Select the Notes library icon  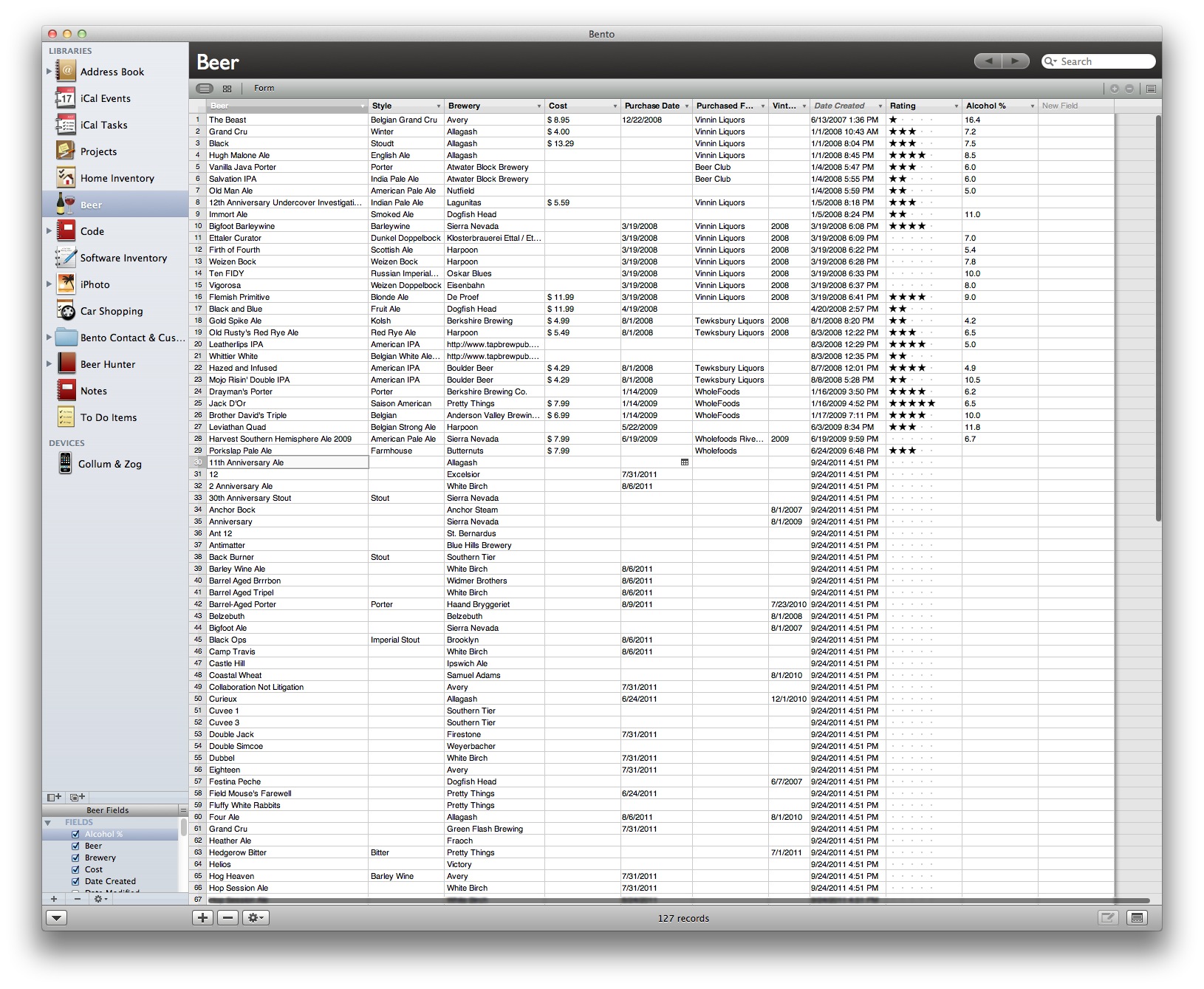pos(66,391)
